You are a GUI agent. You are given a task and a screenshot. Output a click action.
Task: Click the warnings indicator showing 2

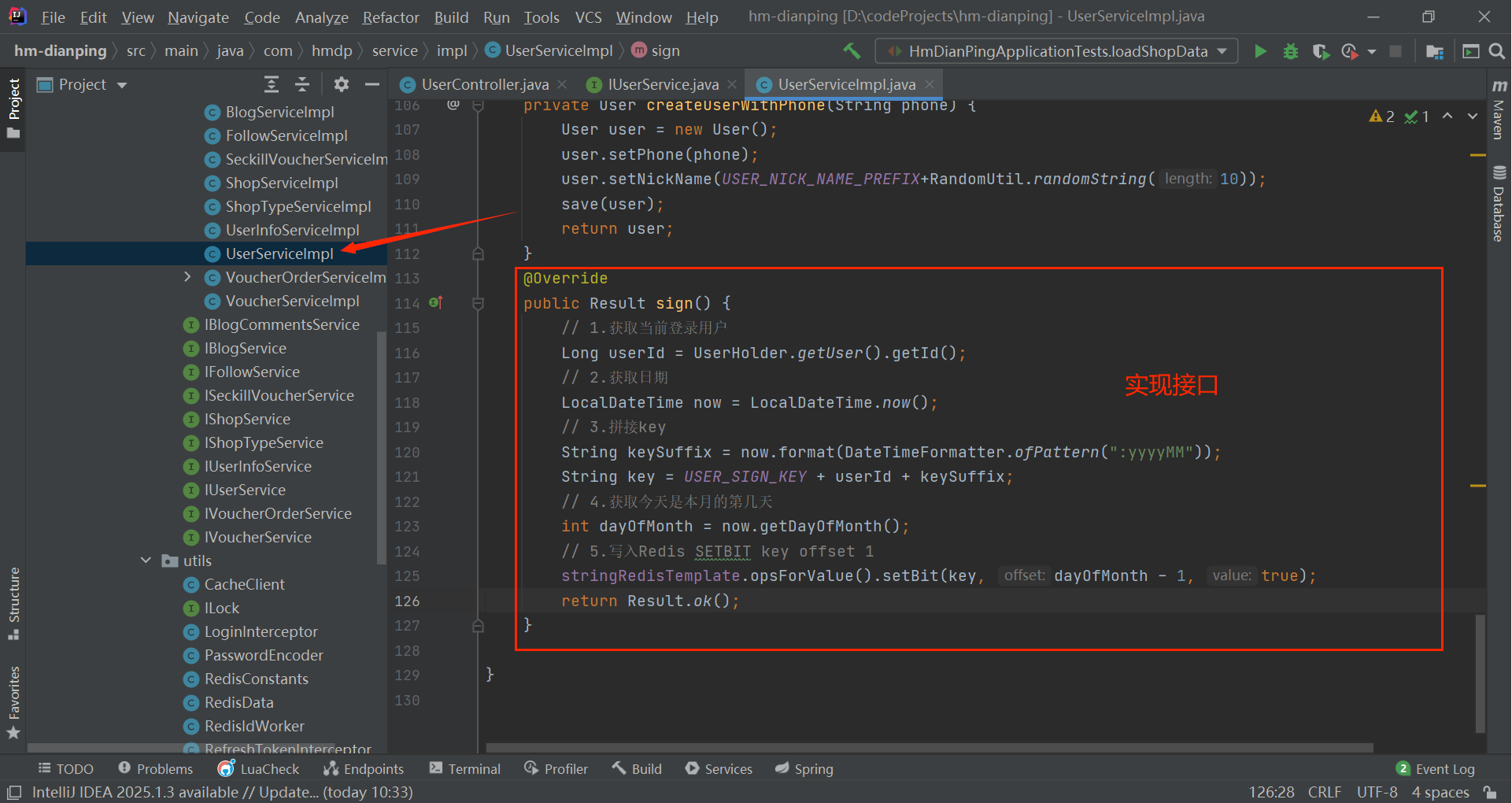(1381, 117)
